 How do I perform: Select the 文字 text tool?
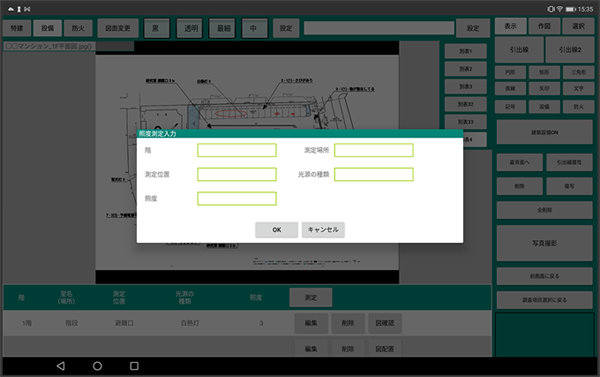pyautogui.click(x=579, y=88)
